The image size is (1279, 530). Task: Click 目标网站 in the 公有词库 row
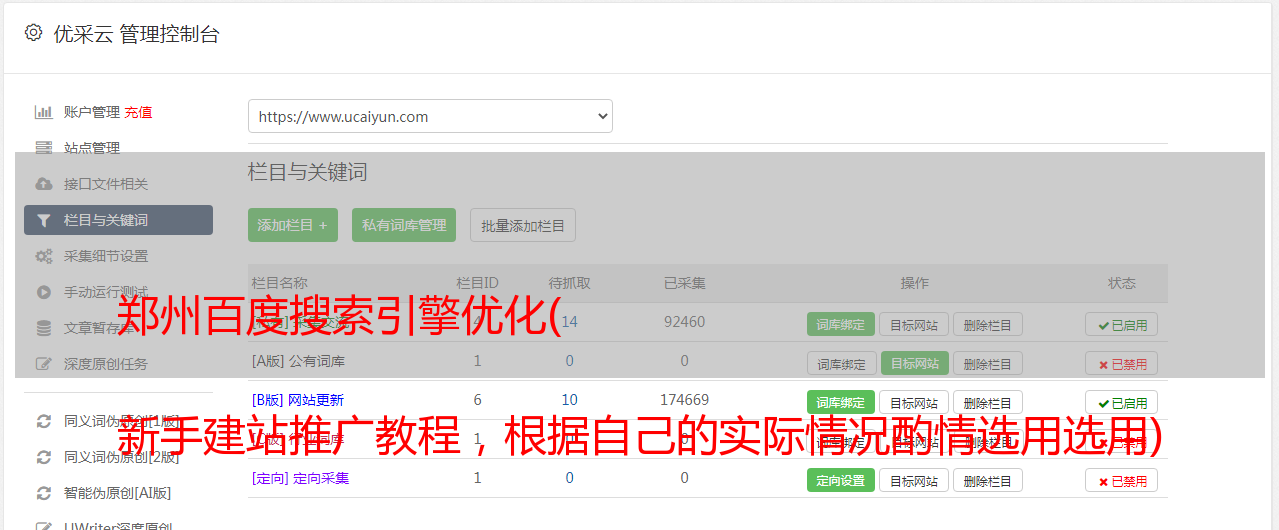[914, 363]
